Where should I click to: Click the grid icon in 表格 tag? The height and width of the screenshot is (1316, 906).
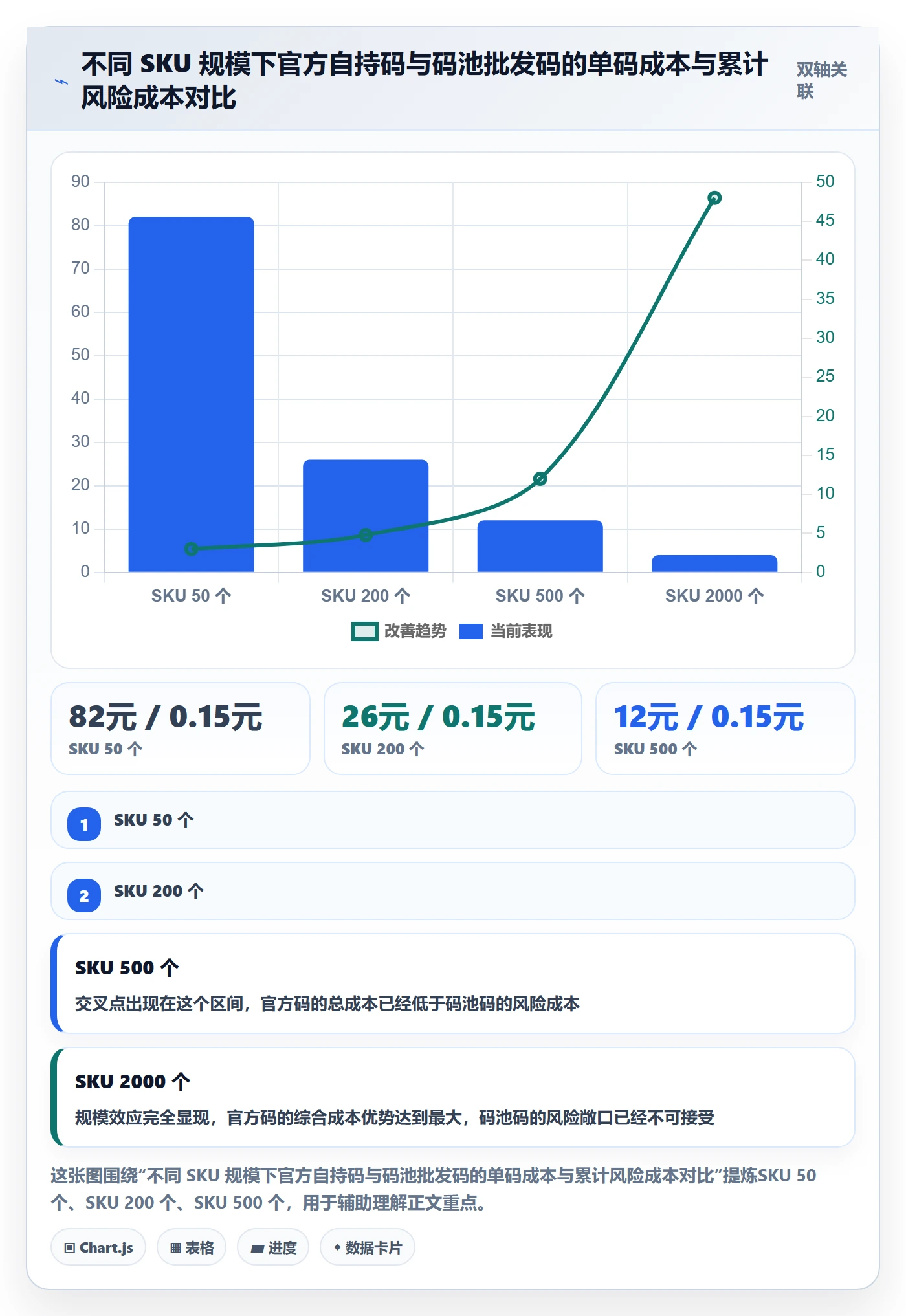tap(175, 1248)
